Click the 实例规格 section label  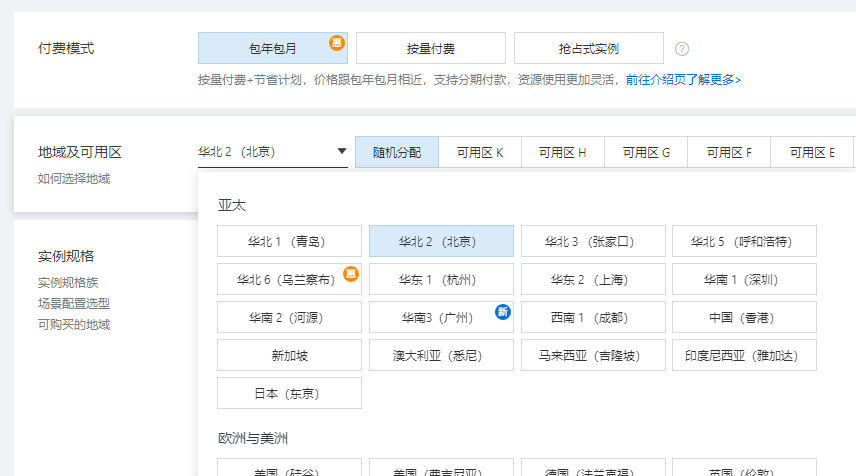coord(66,256)
